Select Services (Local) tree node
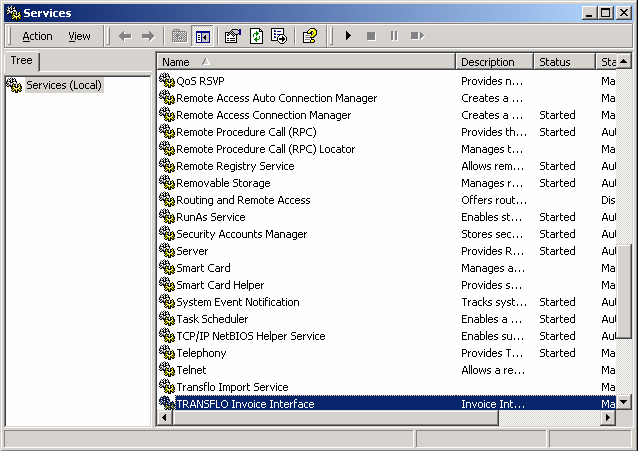Image resolution: width=638 pixels, height=451 pixels. 64,85
